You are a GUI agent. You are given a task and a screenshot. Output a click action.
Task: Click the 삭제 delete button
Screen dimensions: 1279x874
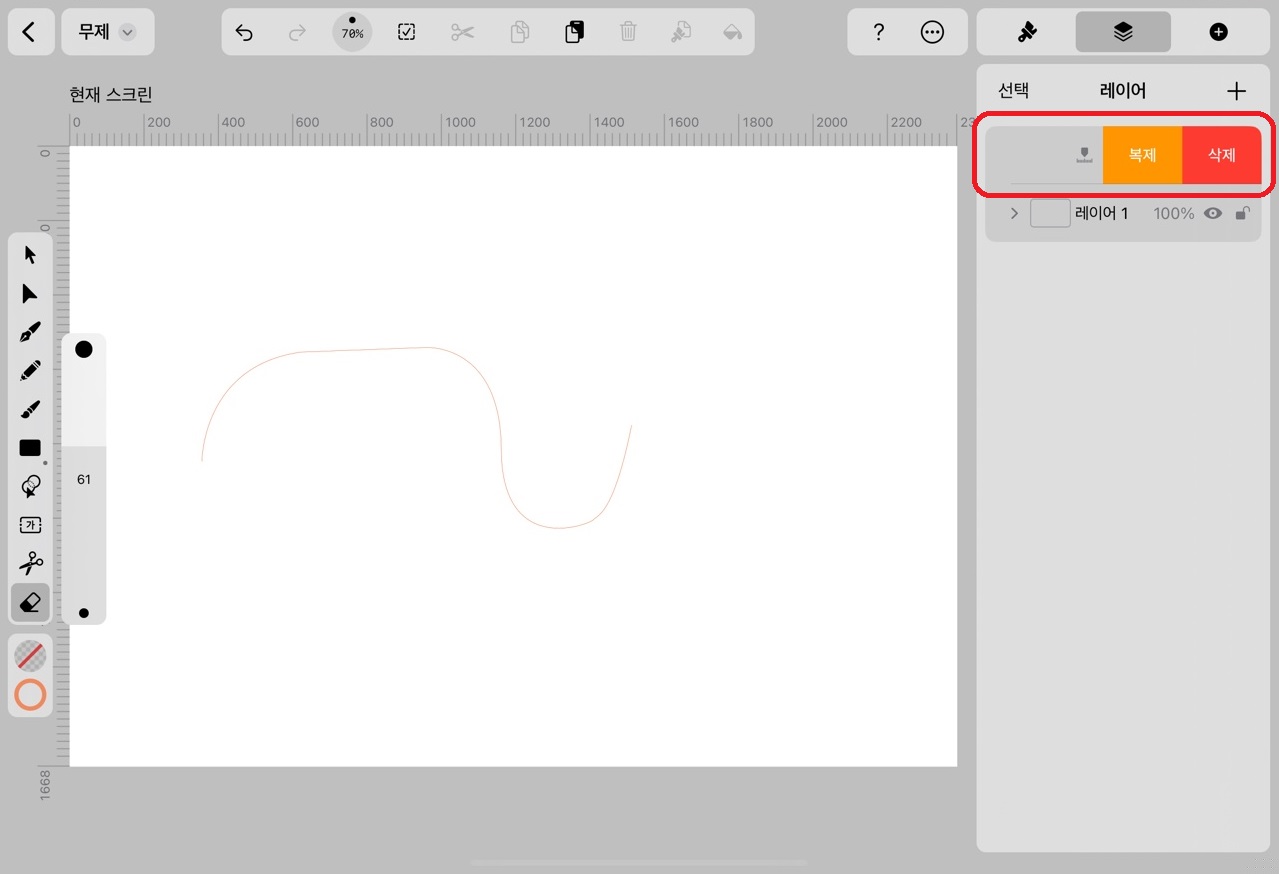[x=1222, y=155]
